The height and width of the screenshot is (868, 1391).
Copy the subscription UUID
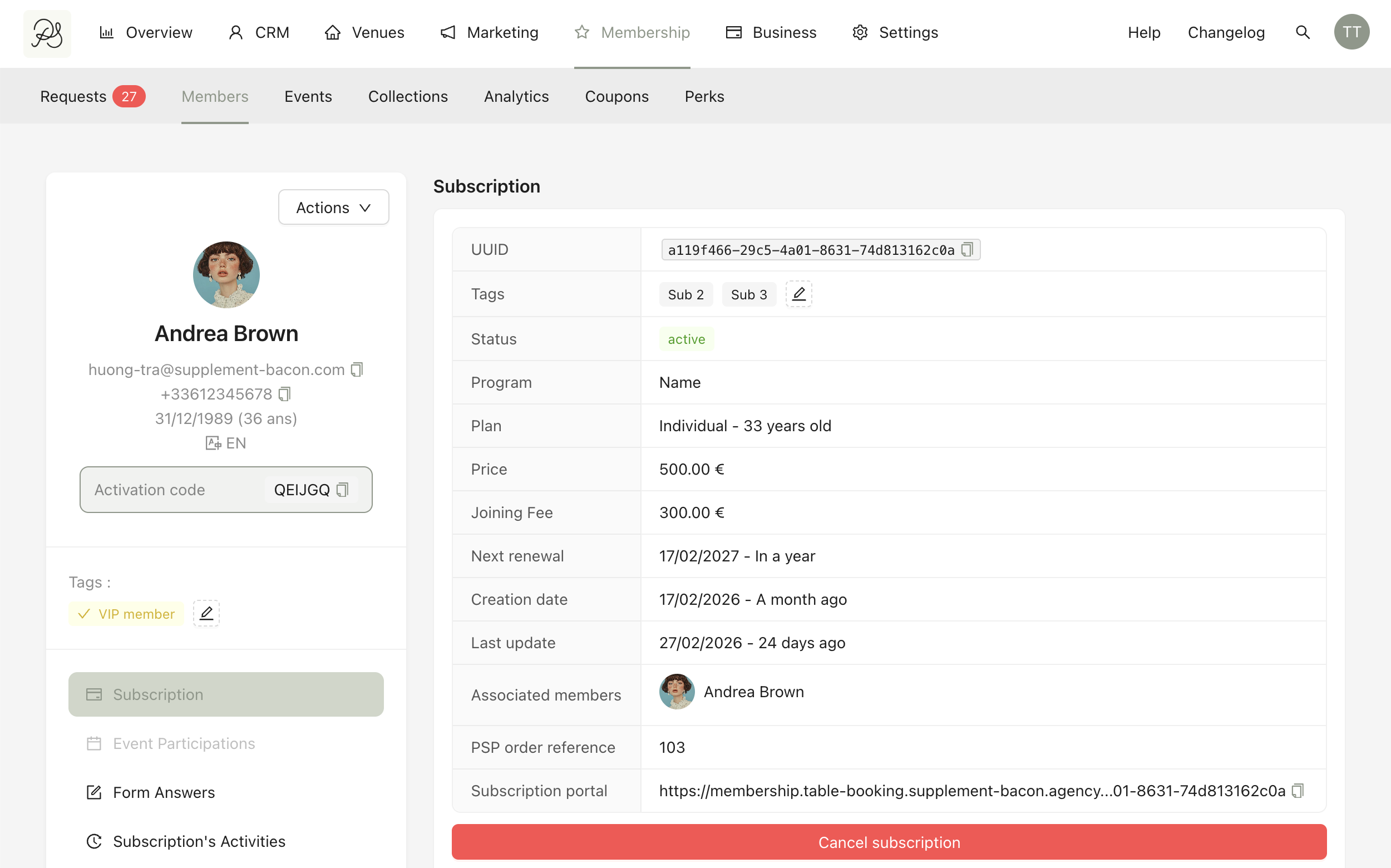(x=968, y=250)
